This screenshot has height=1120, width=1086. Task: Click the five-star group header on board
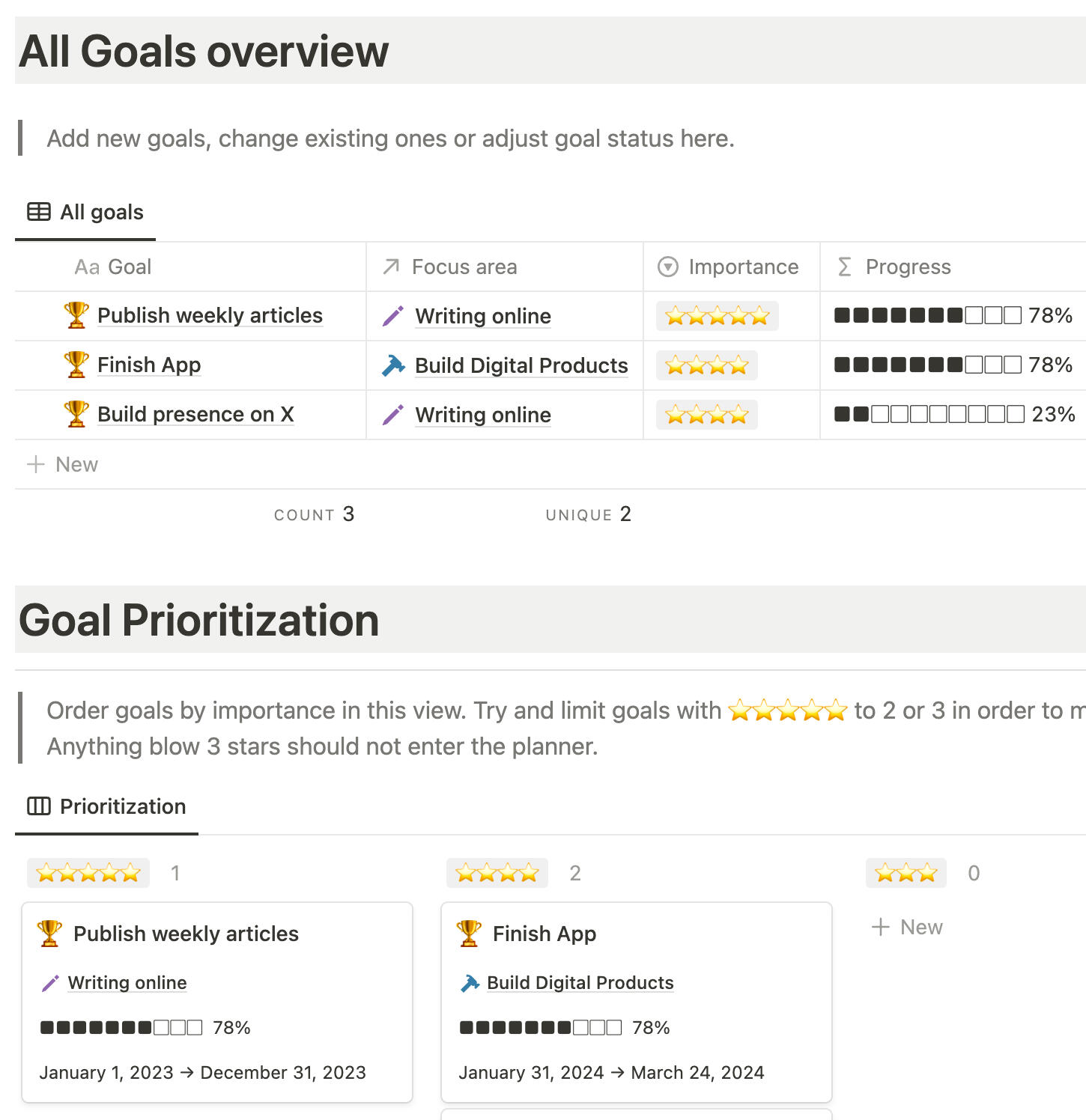(88, 873)
